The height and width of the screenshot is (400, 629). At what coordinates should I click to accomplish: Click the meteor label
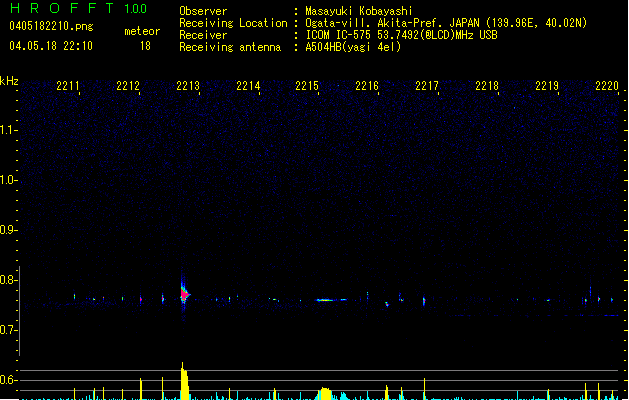[x=142, y=31]
